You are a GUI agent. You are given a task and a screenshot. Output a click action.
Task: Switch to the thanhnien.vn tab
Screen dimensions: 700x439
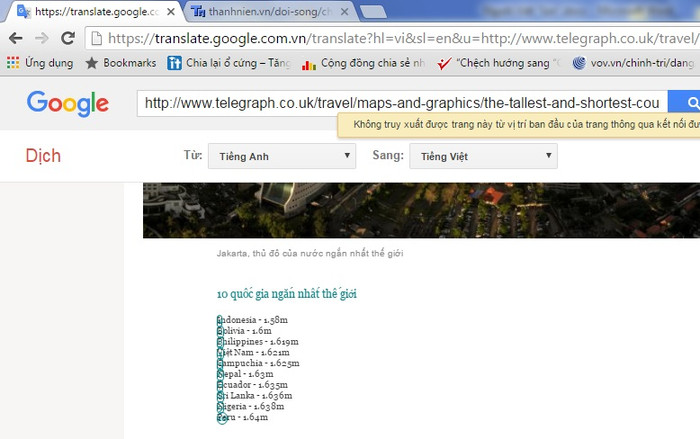[x=270, y=12]
